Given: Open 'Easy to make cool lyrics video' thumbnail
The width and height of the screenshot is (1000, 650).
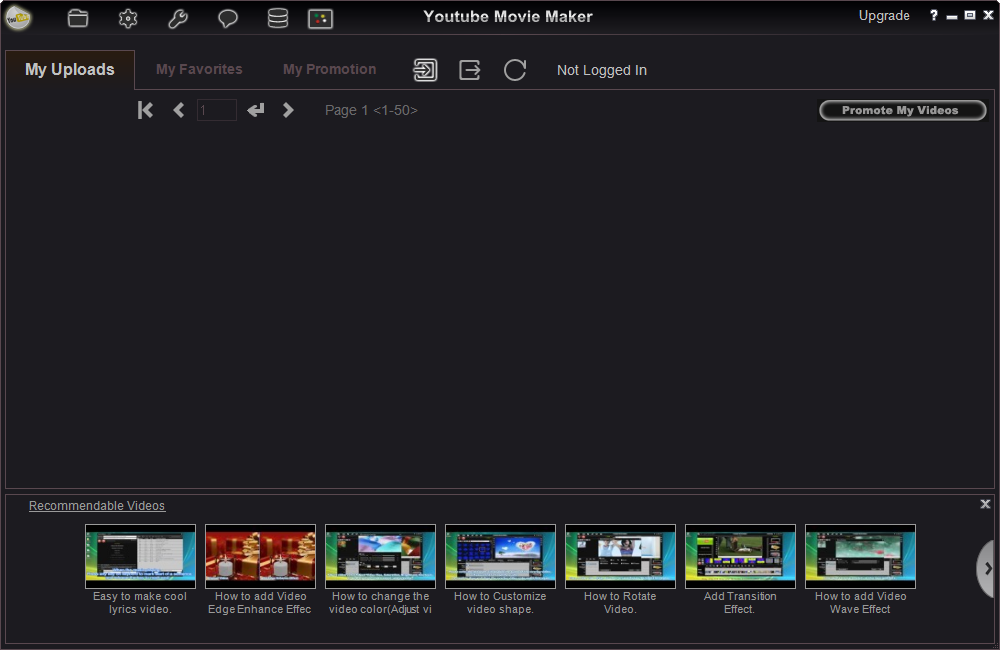Looking at the screenshot, I should coord(140,556).
